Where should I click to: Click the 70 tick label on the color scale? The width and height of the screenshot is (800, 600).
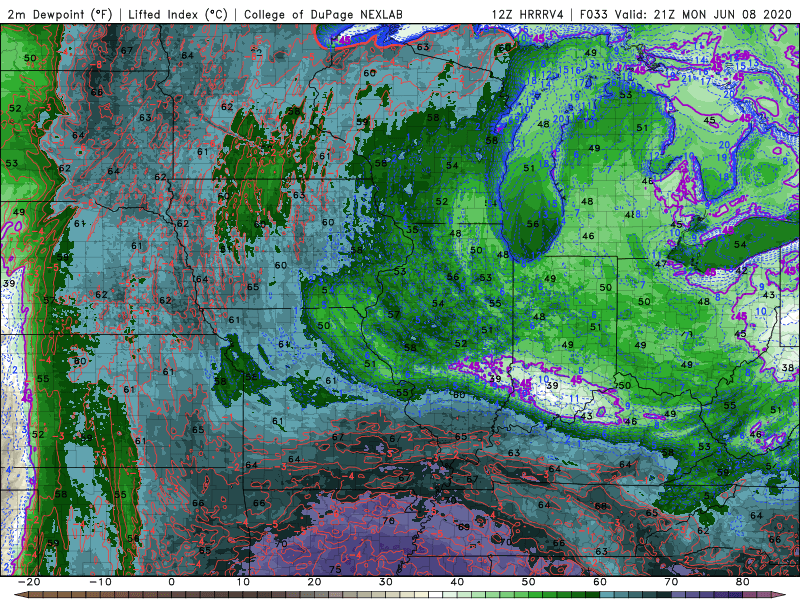click(671, 582)
